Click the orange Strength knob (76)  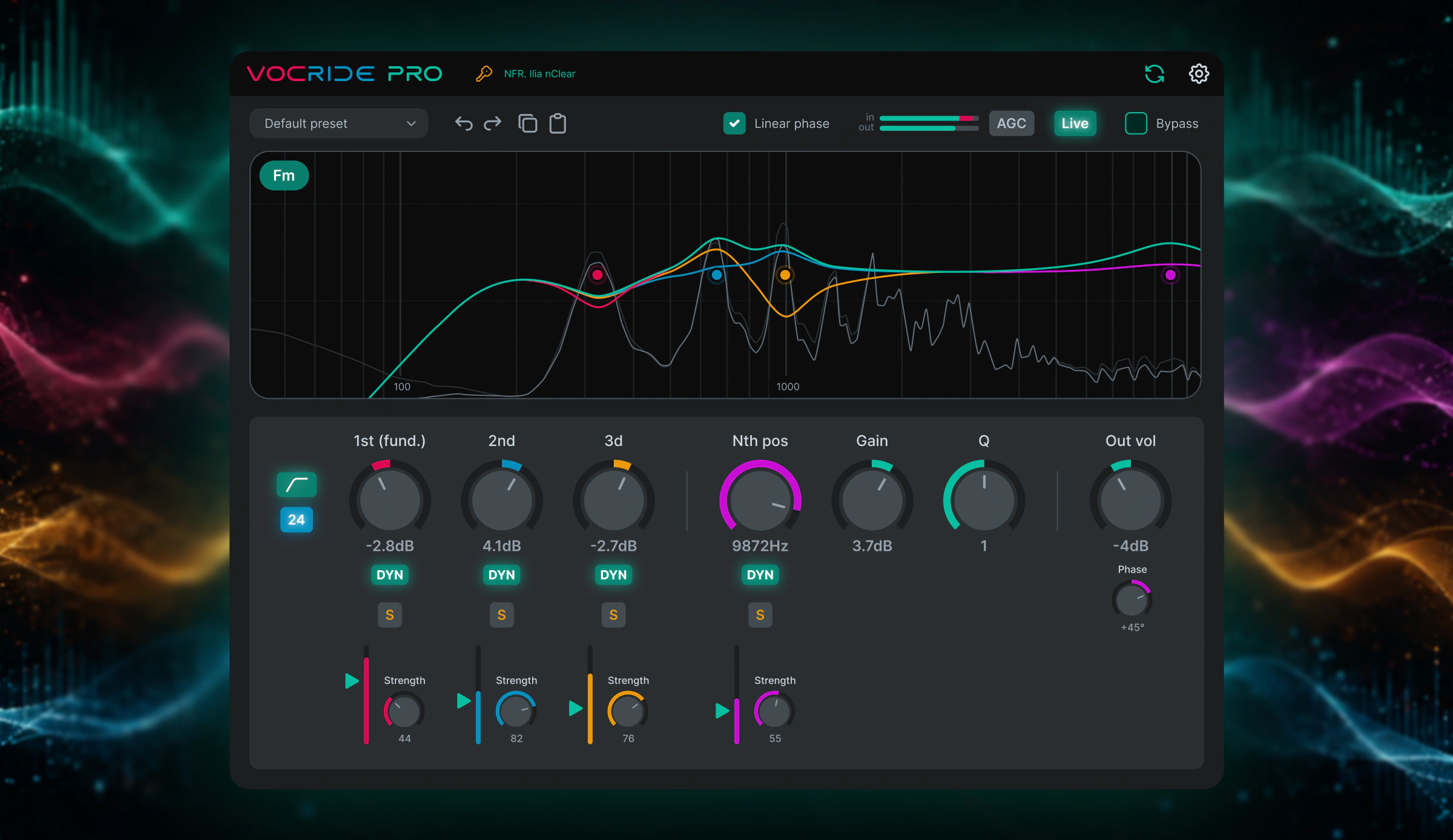click(x=628, y=711)
